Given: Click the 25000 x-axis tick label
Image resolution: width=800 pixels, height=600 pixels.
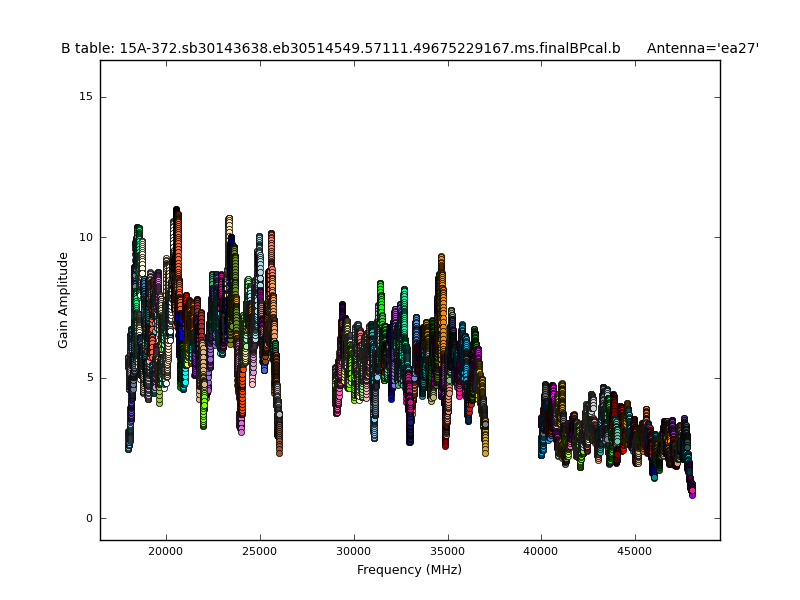Looking at the screenshot, I should (x=259, y=551).
